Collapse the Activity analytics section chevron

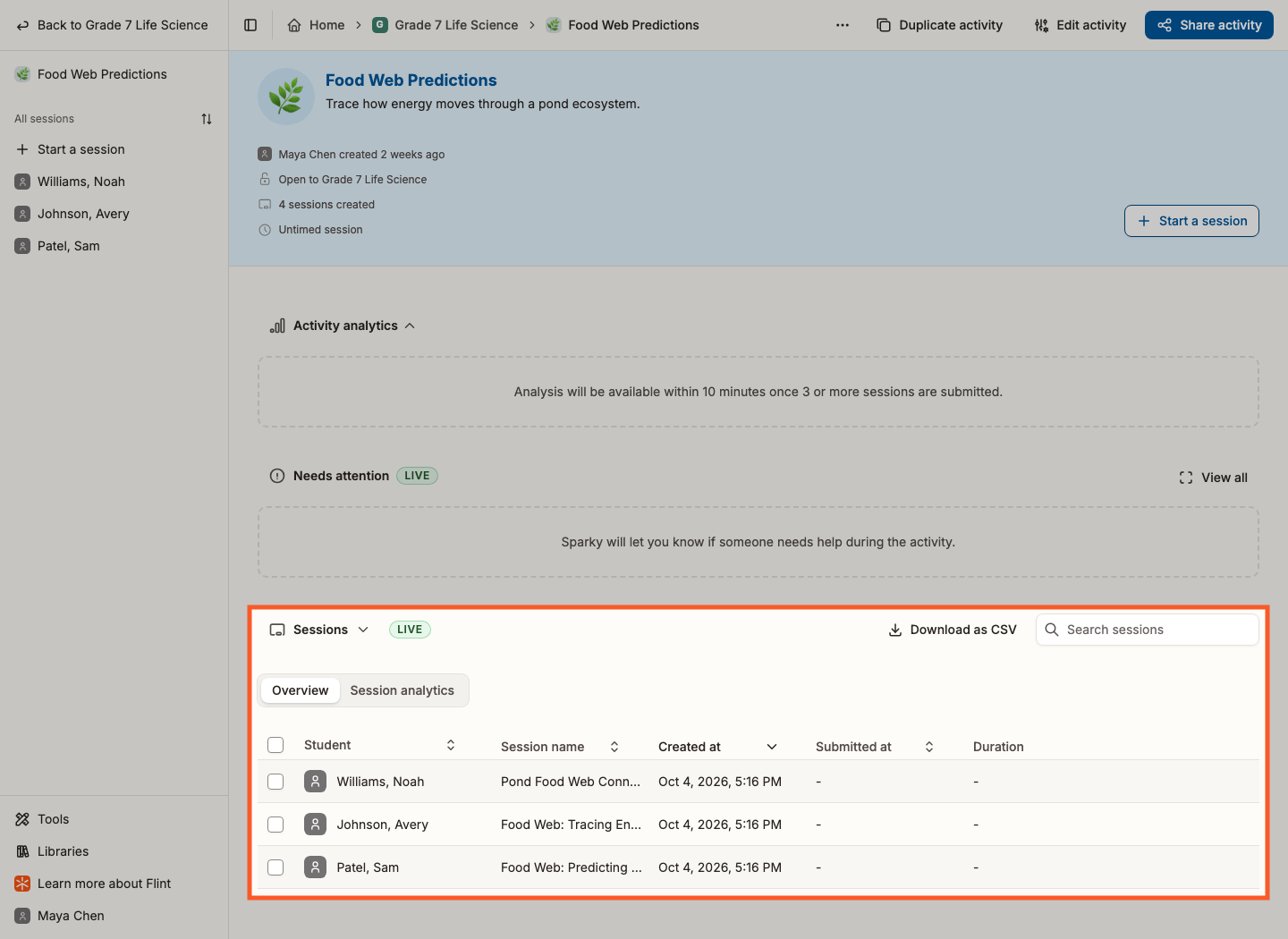410,326
